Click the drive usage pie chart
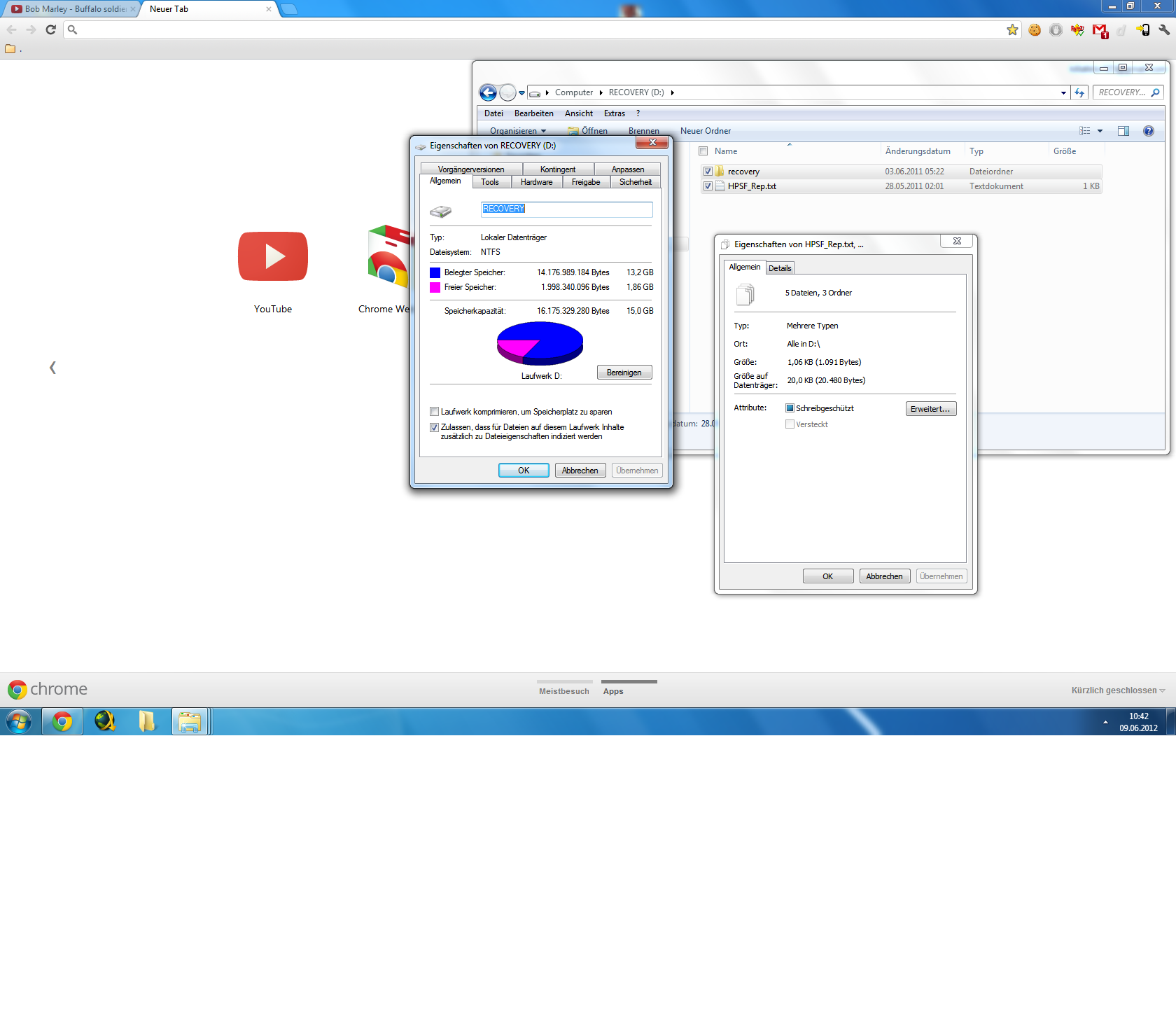 [x=540, y=343]
